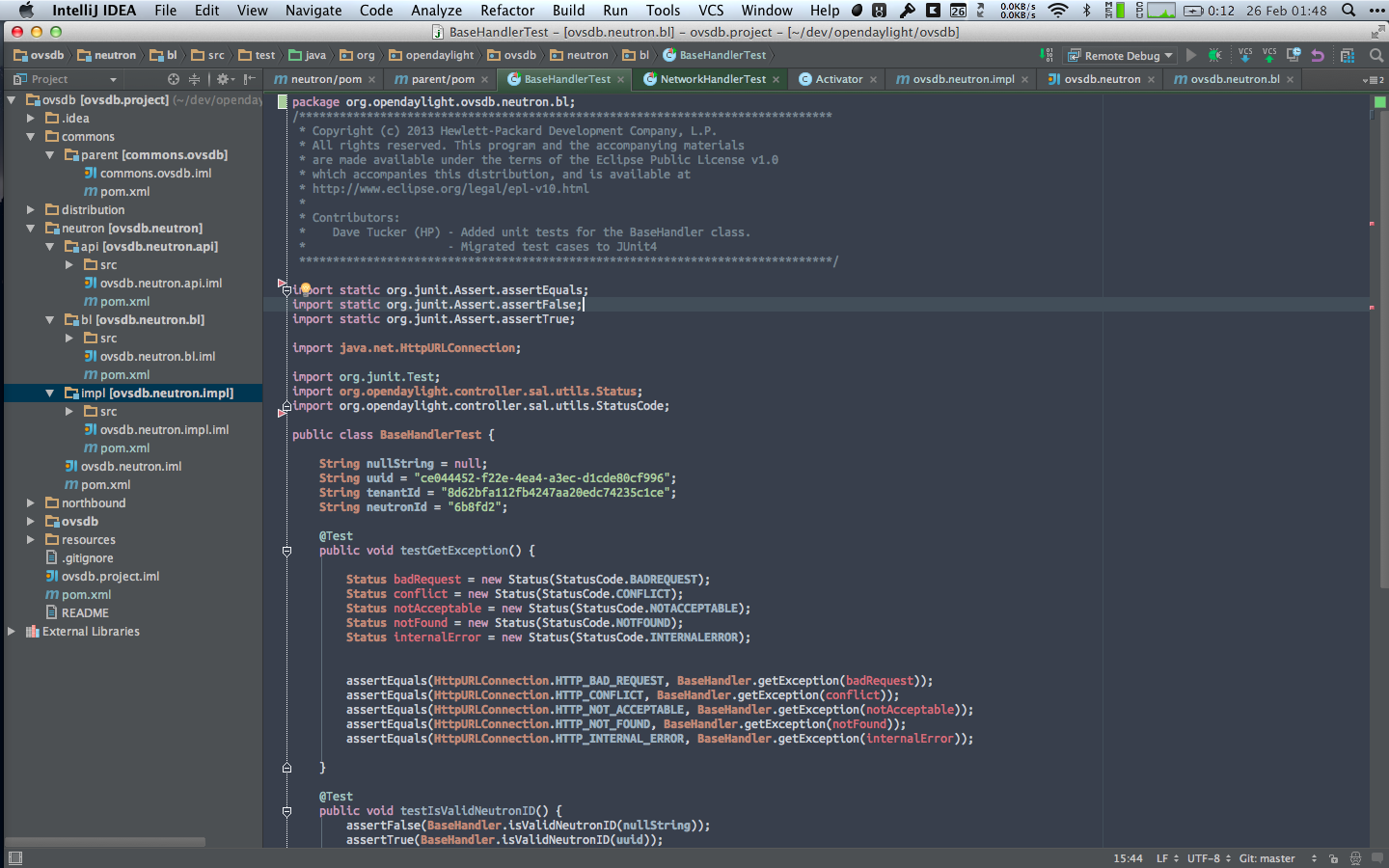1389x868 pixels.
Task: Collapse the commons folder
Action: coord(31,136)
